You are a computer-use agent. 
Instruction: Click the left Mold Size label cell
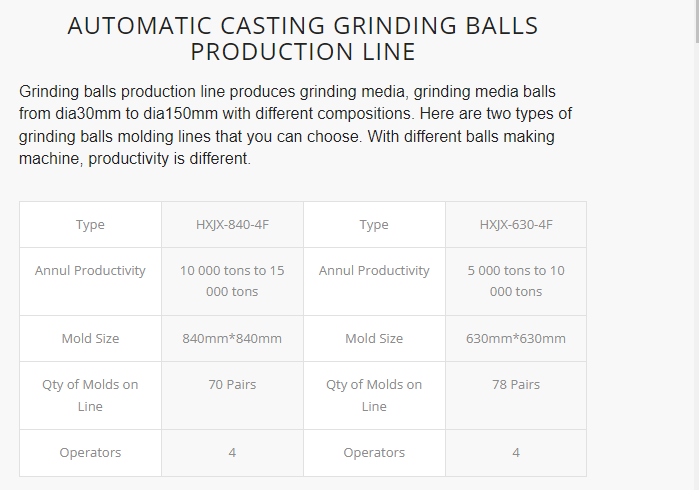pyautogui.click(x=90, y=338)
